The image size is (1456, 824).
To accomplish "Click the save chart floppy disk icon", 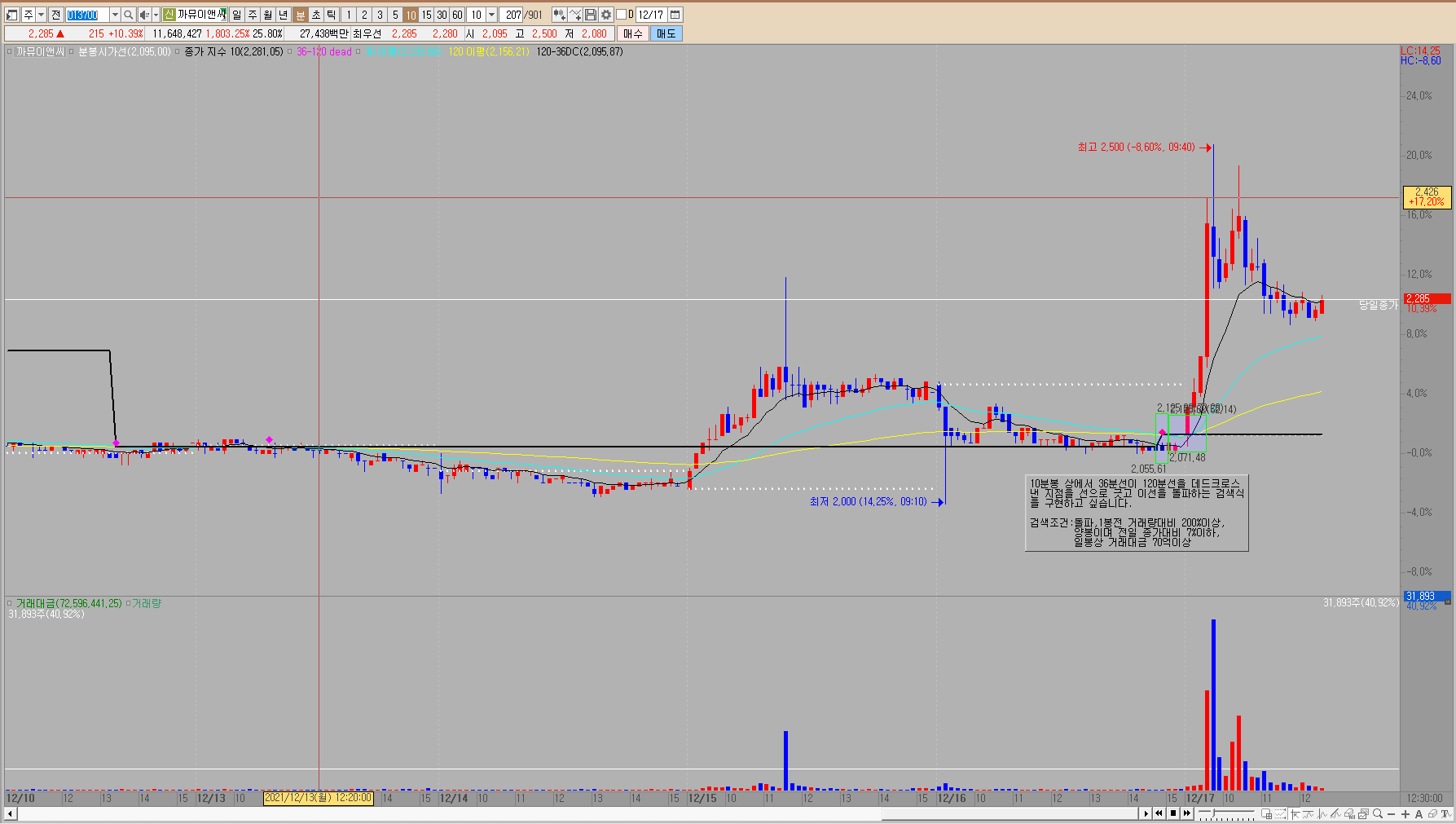I will pos(591,15).
